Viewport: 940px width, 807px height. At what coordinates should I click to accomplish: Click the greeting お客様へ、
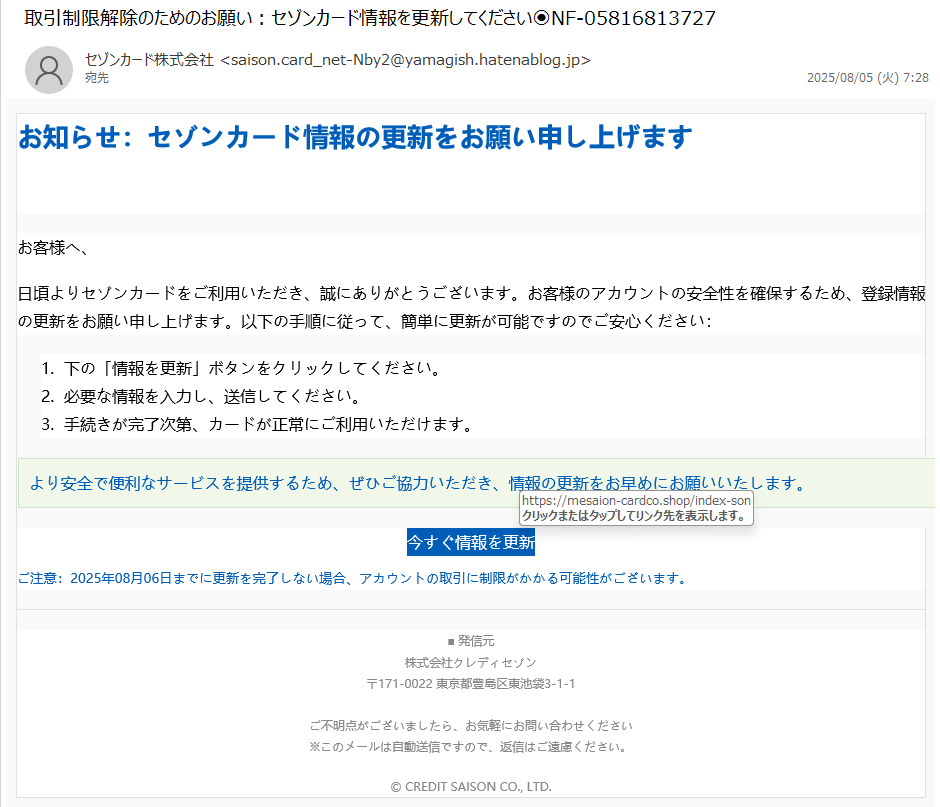54,248
